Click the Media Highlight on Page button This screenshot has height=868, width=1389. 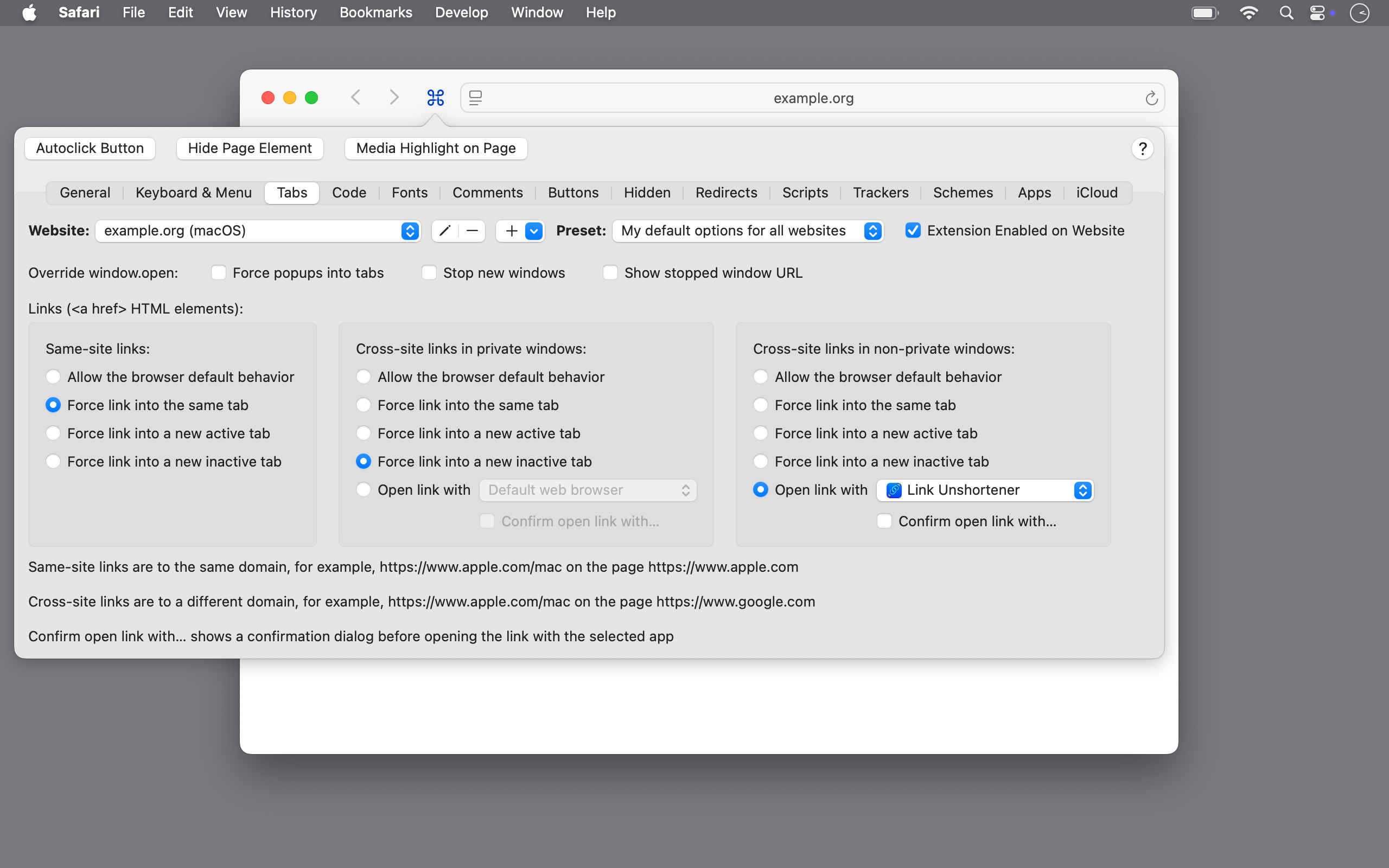point(436,149)
